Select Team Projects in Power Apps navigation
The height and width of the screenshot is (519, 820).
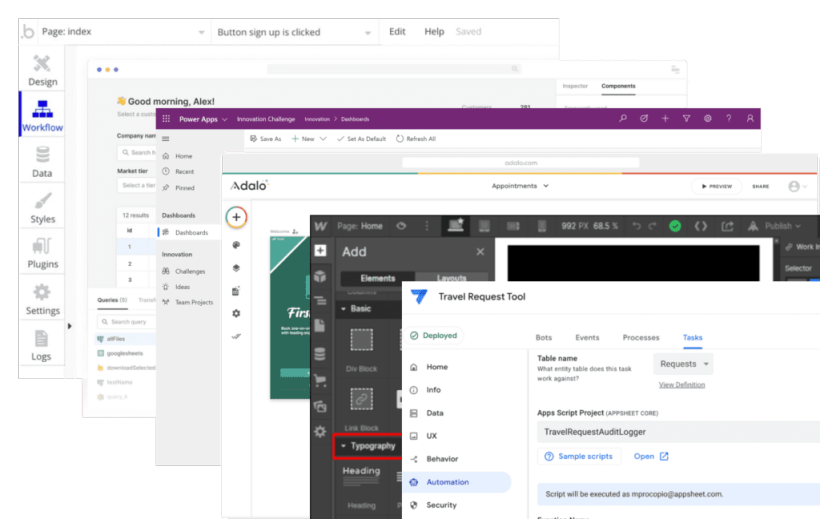(188, 302)
